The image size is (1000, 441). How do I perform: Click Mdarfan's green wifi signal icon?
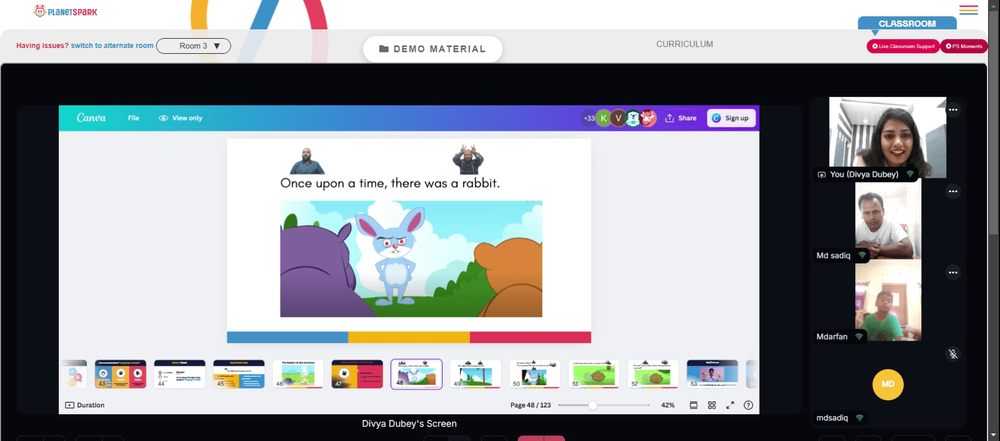pyautogui.click(x=858, y=336)
